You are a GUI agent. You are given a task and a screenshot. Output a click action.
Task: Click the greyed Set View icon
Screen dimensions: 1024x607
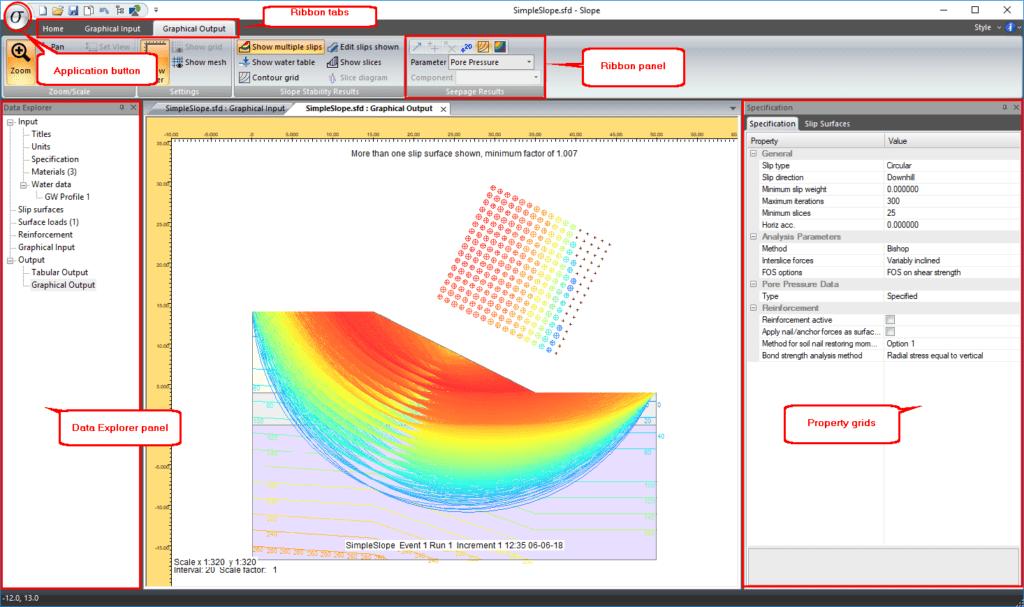(91, 47)
